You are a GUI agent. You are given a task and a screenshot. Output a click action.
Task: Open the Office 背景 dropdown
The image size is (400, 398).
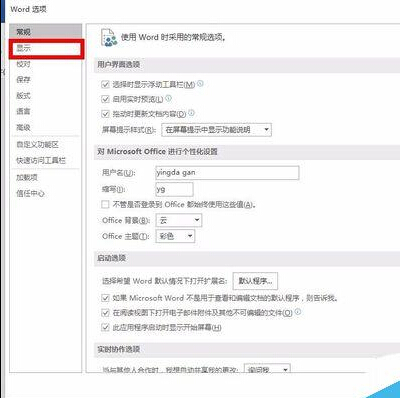coord(179,220)
